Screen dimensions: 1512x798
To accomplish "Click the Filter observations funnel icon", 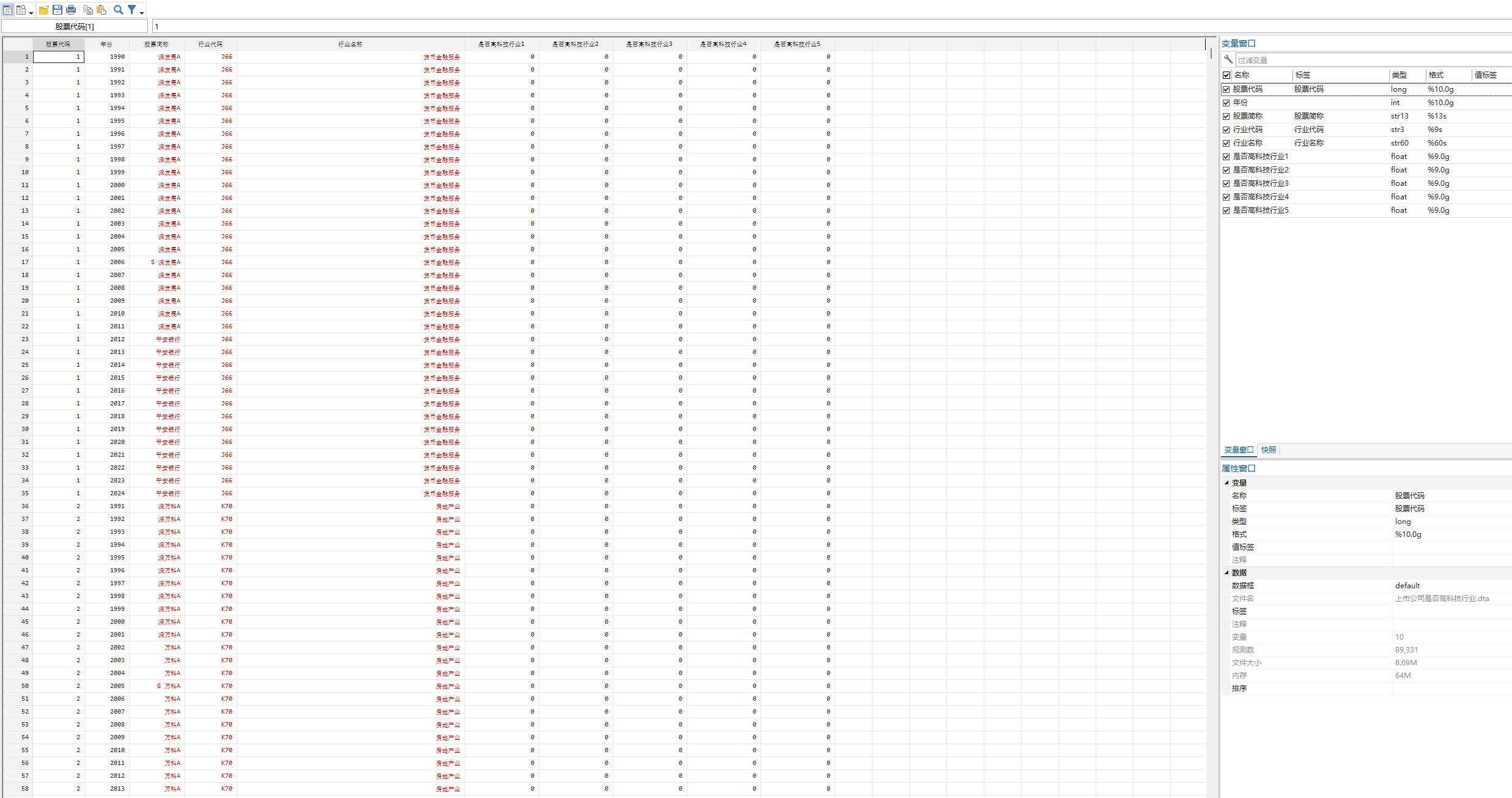I will click(131, 10).
